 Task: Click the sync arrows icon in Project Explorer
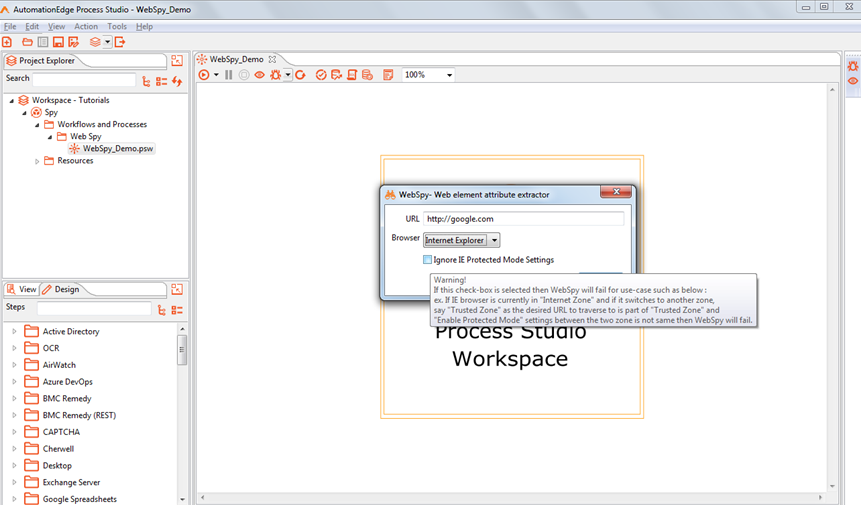tap(177, 81)
